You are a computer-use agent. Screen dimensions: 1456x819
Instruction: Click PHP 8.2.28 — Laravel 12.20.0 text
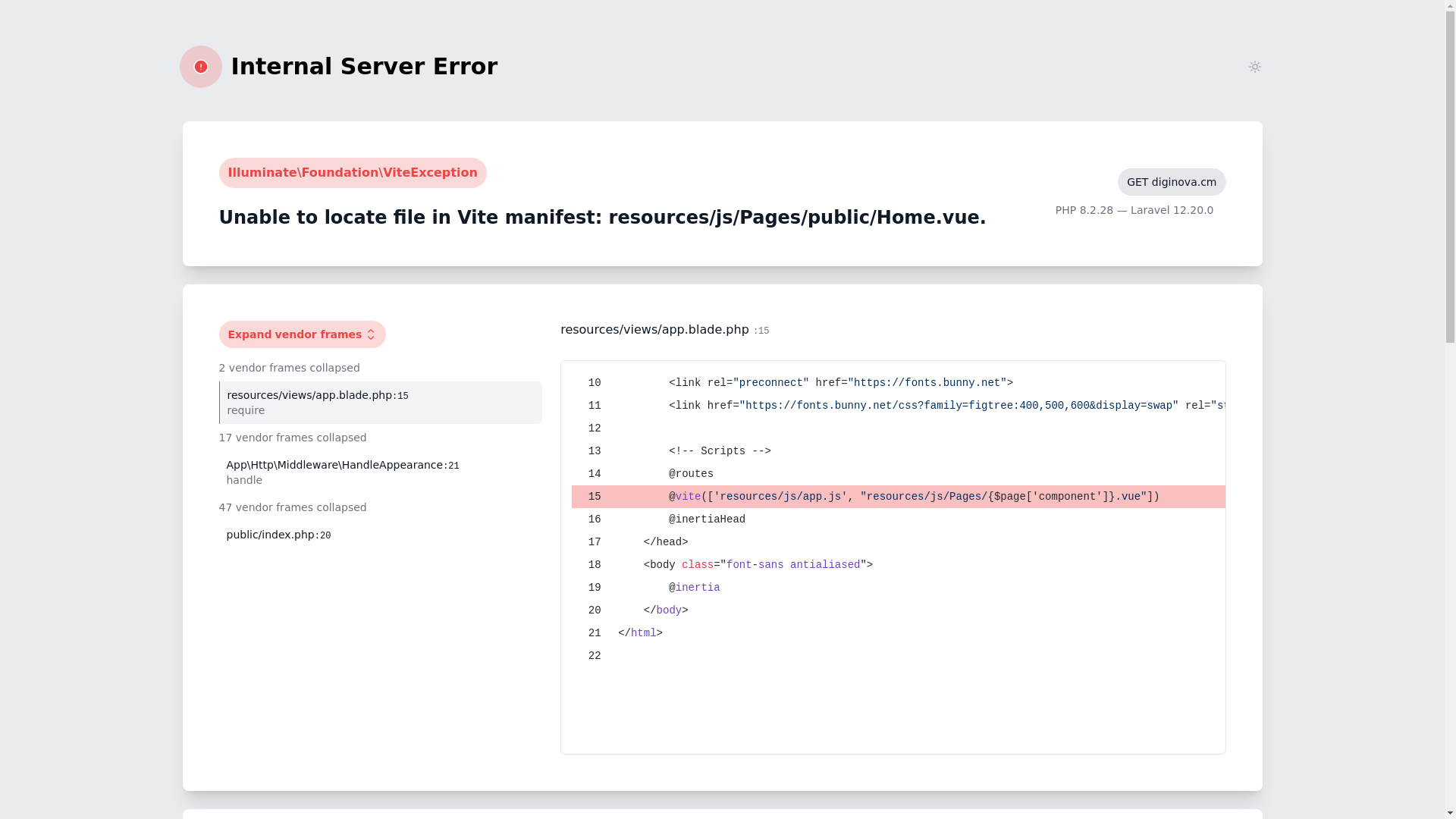(x=1134, y=210)
